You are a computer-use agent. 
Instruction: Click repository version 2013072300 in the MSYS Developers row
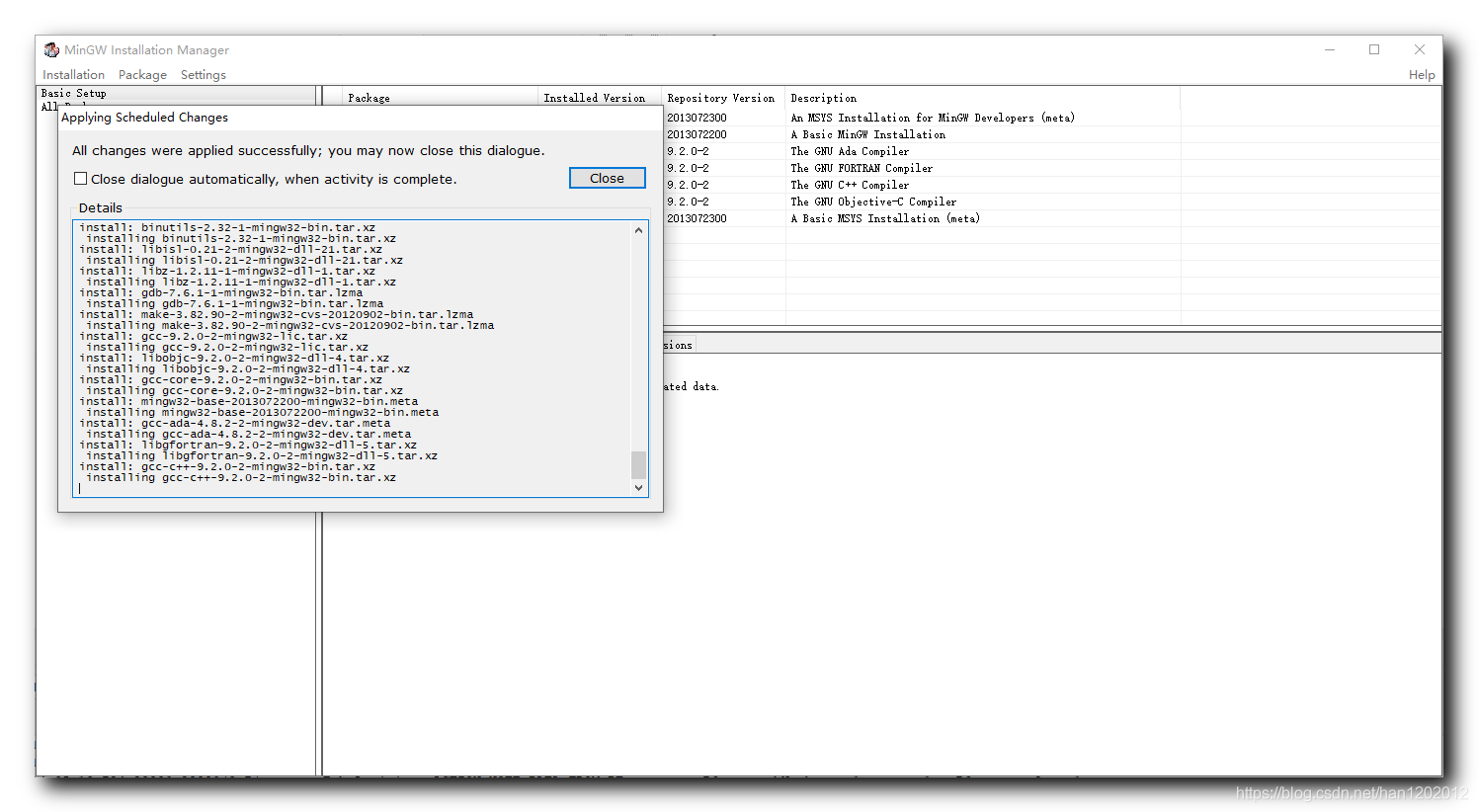tap(697, 118)
